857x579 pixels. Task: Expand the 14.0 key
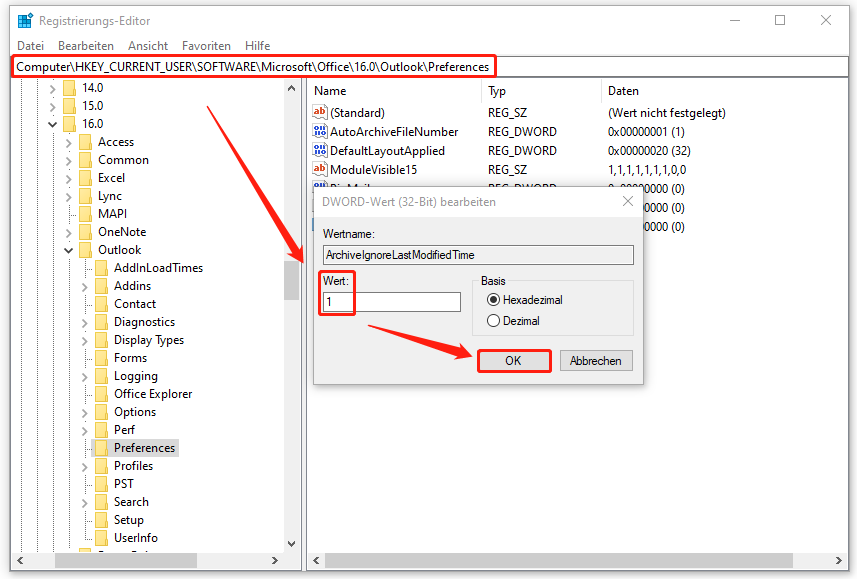click(52, 88)
